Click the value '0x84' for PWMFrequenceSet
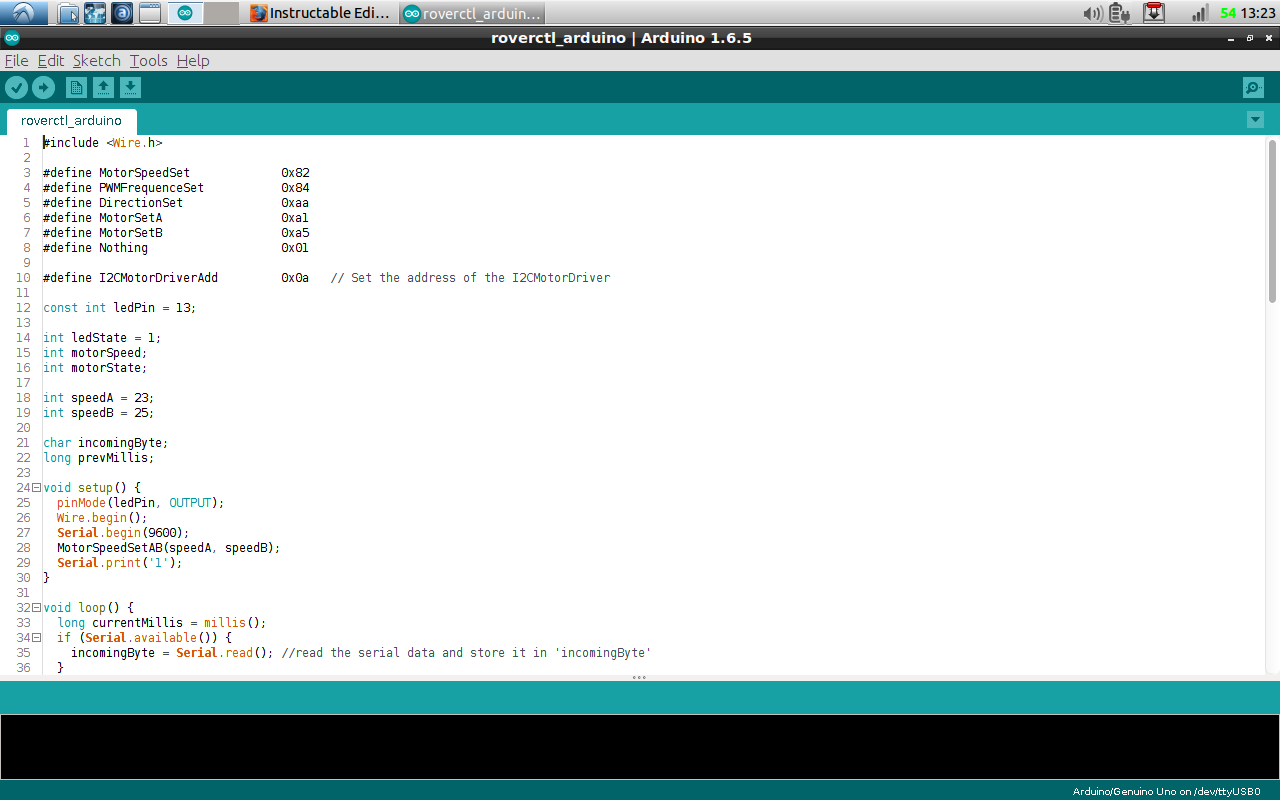Viewport: 1280px width, 800px height. tap(295, 188)
